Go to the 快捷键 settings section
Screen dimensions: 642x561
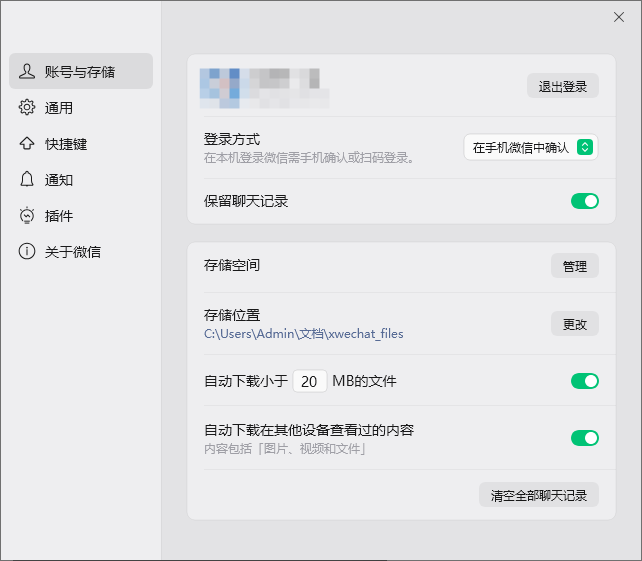(81, 143)
